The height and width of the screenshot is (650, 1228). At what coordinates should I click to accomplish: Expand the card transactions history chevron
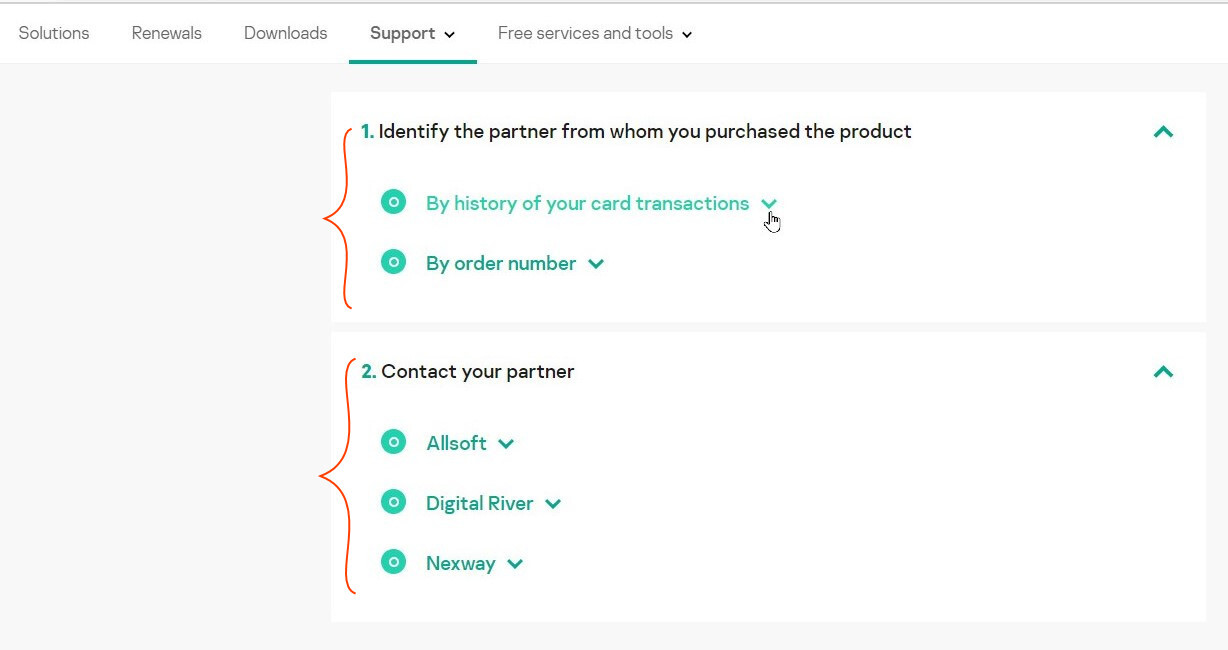click(769, 204)
